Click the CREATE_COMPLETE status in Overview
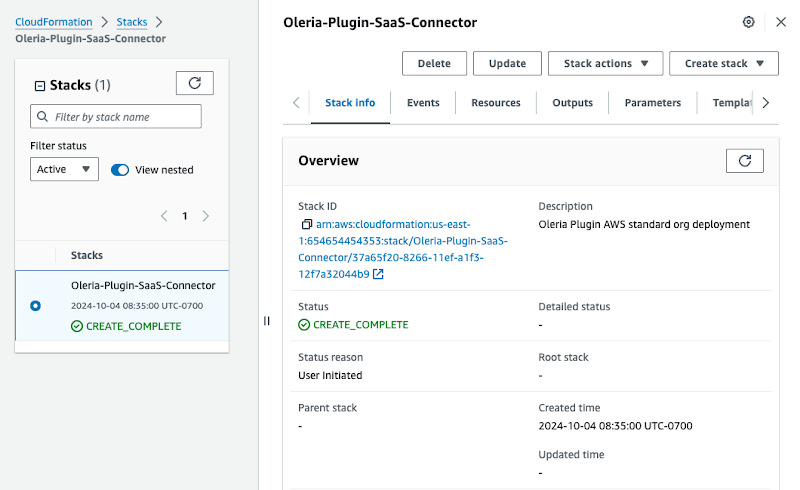The image size is (800, 490). (x=361, y=325)
